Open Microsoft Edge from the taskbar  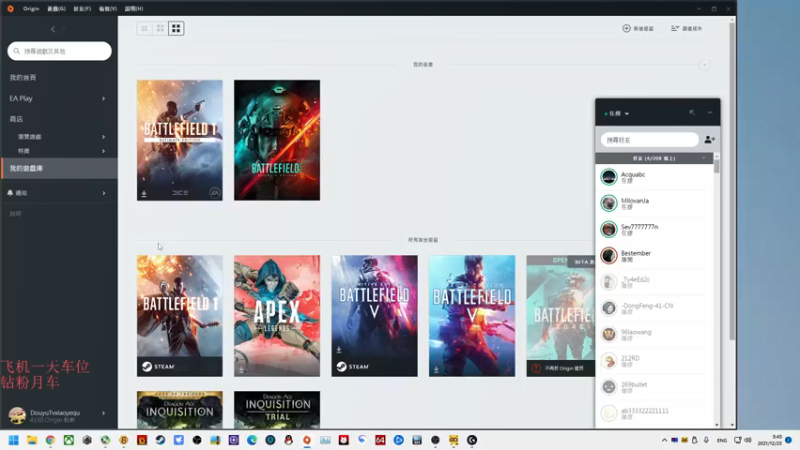click(x=252, y=440)
